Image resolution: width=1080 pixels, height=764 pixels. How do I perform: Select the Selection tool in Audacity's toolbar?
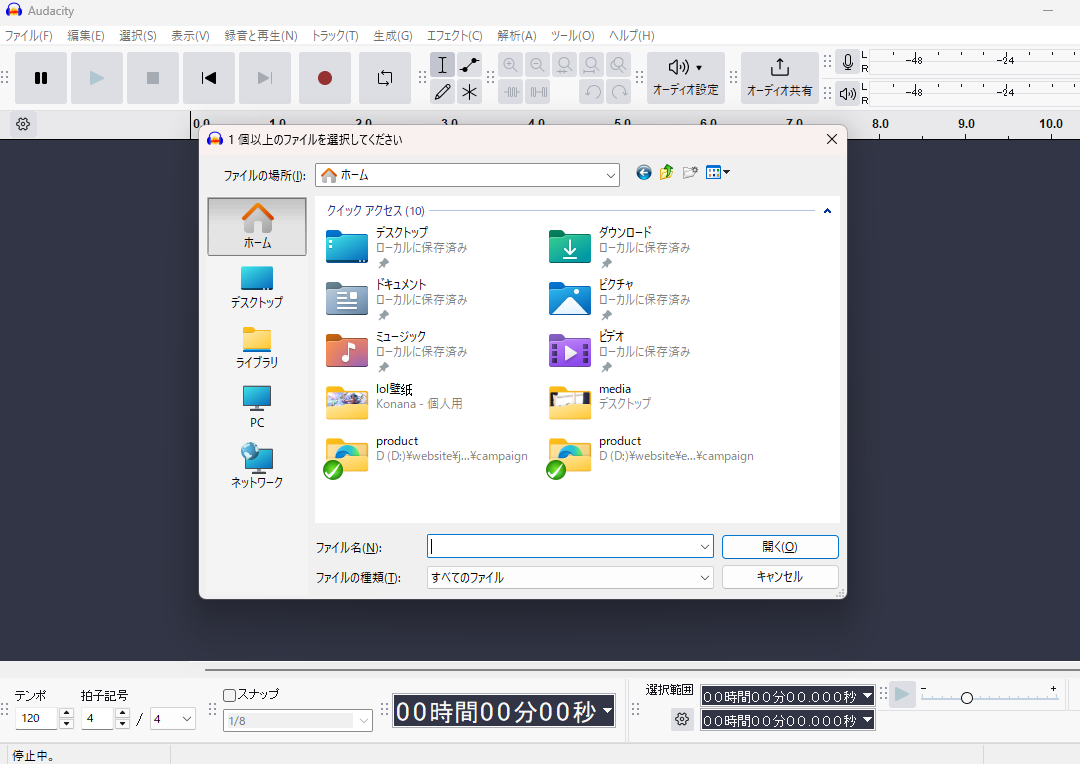point(442,64)
